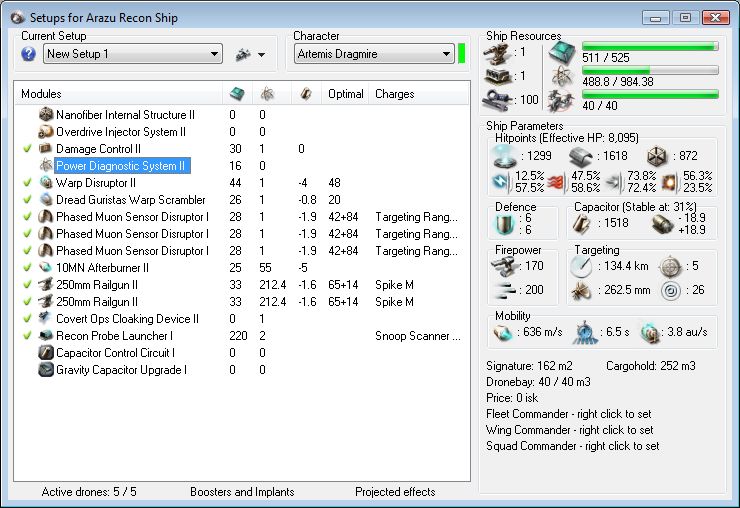The height and width of the screenshot is (508, 740).
Task: Click the structure hitpoints icon
Action: (656, 156)
